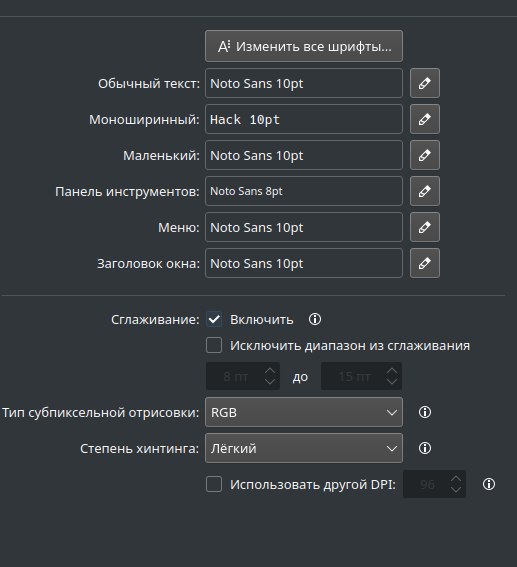Edit the Заголовок окна font with pencil icon
This screenshot has width=517, height=567.
tap(425, 263)
